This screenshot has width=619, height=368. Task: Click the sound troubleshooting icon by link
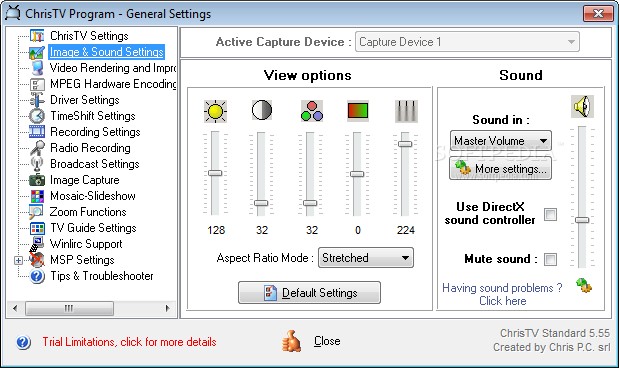pos(584,285)
